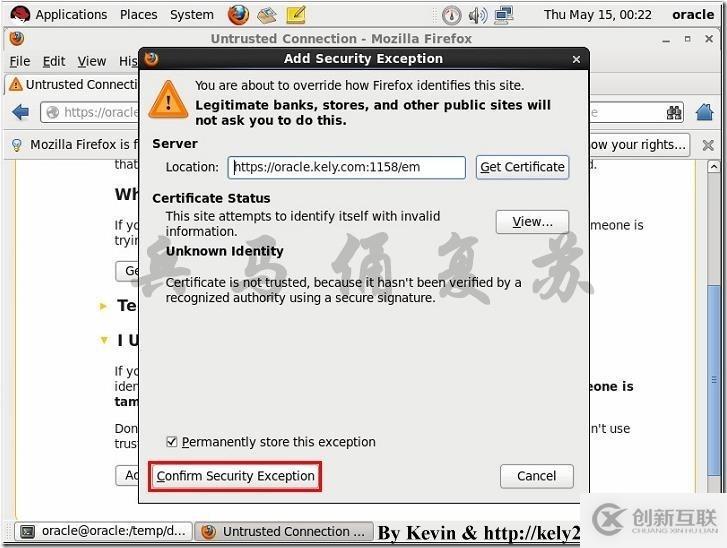Click the warning triangle icon in dialog
The image size is (727, 548).
[168, 100]
